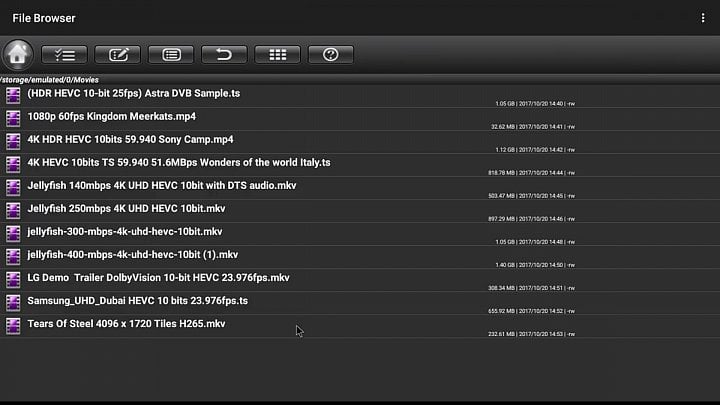
Task: Click the edit pencil toolbar button
Action: coord(118,55)
